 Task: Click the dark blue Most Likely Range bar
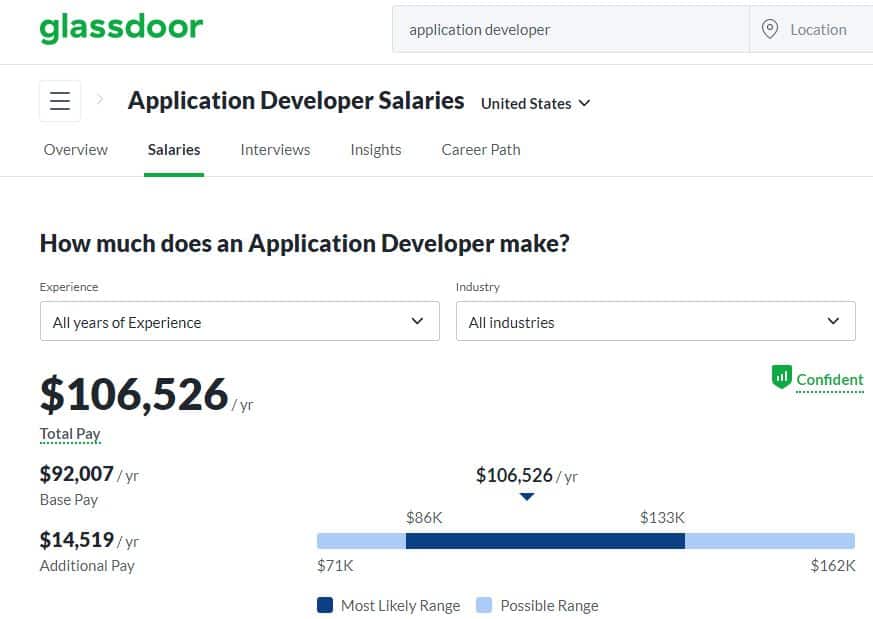(x=545, y=541)
